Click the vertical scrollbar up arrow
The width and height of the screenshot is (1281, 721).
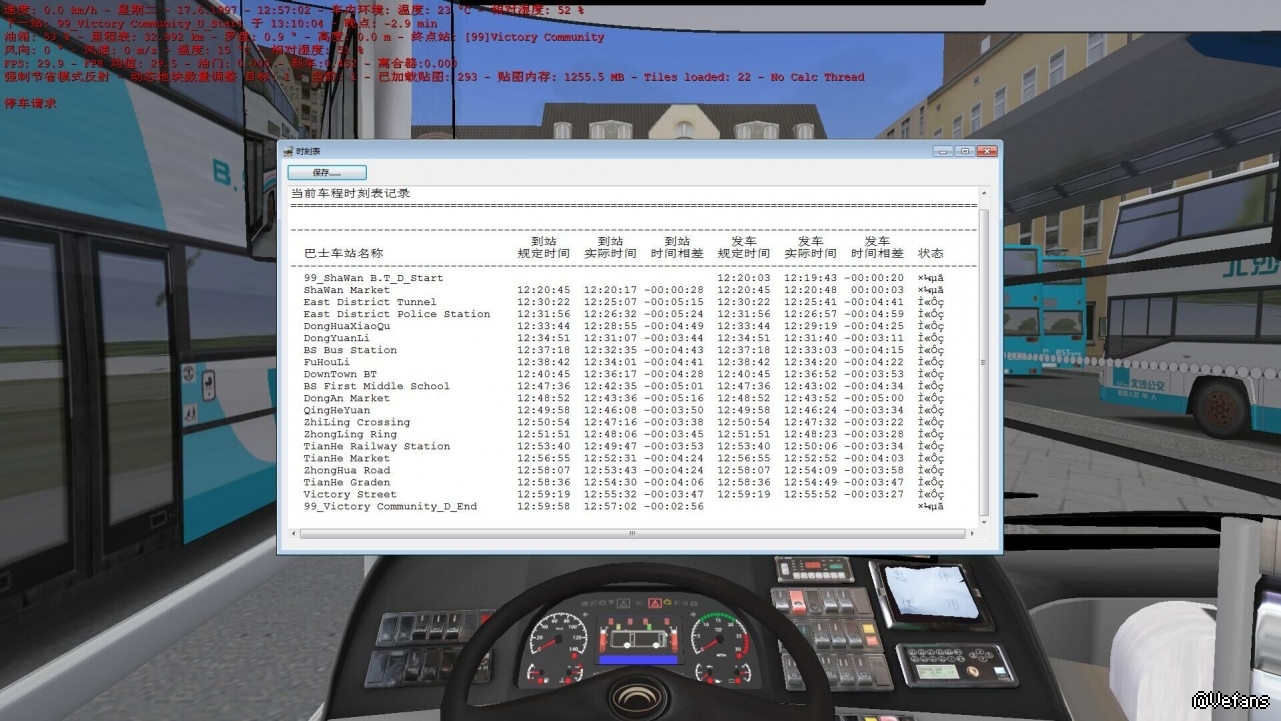(x=983, y=193)
